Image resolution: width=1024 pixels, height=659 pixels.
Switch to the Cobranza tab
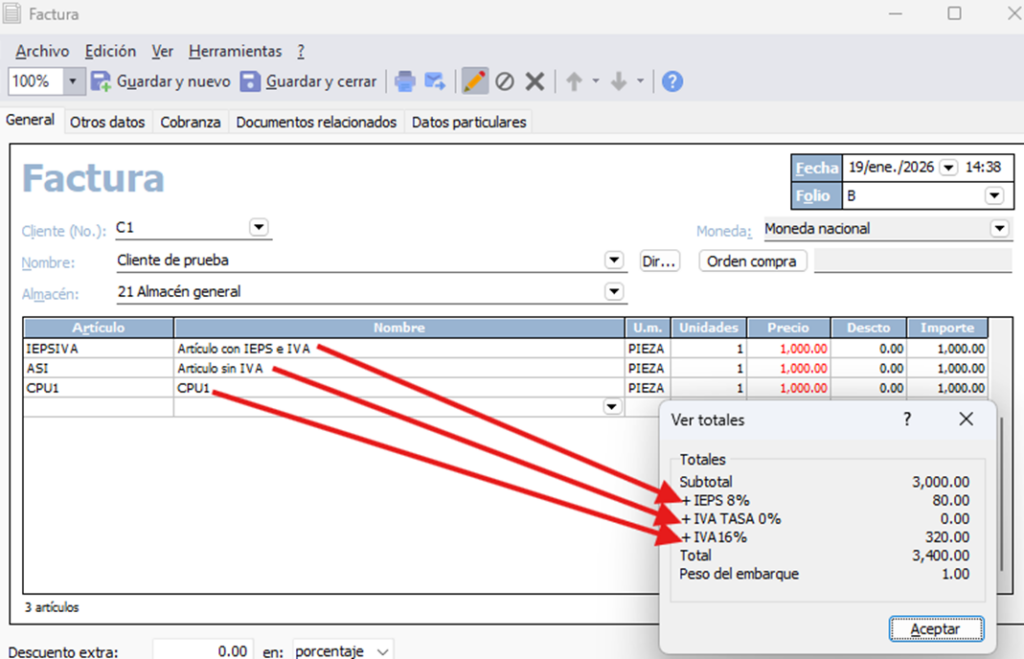190,122
